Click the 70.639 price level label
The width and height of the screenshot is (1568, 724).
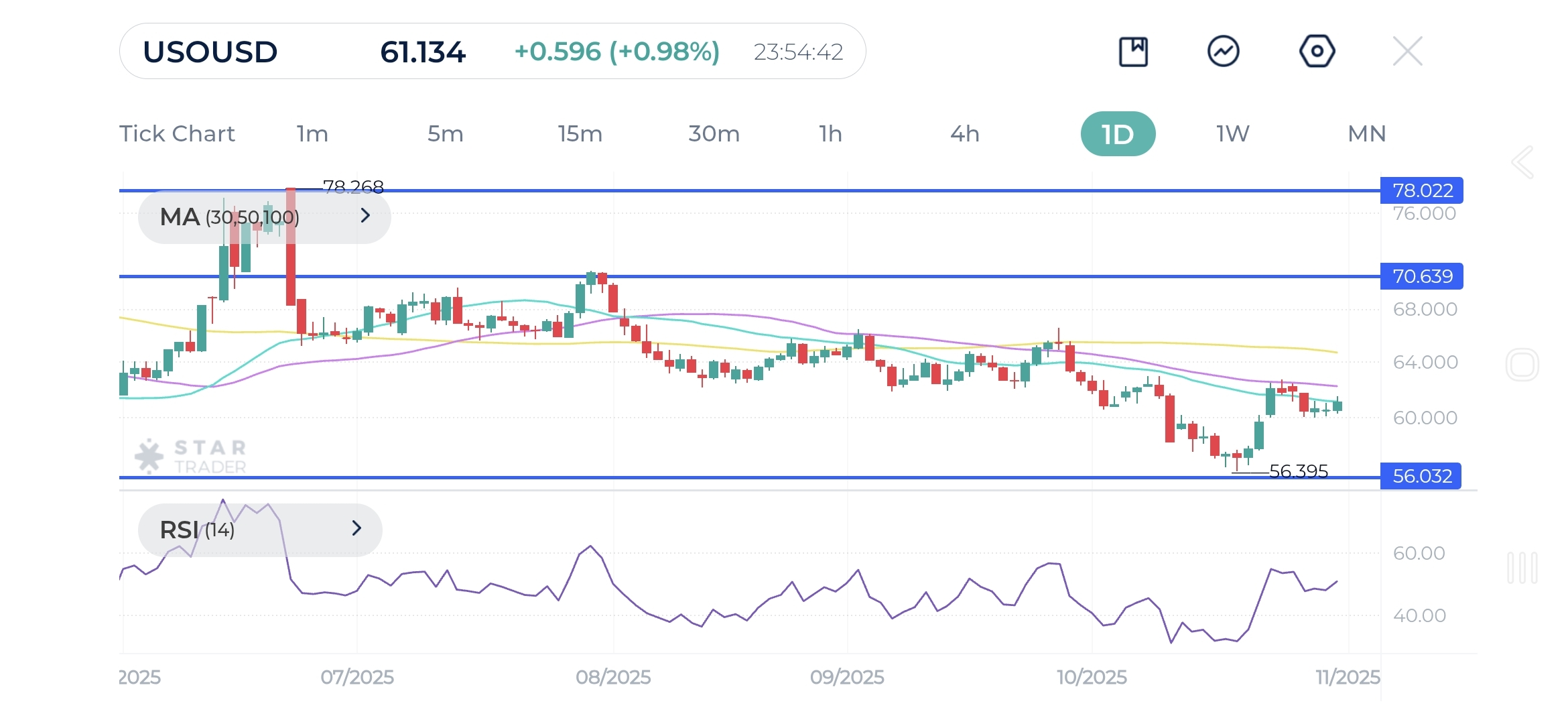[1422, 276]
